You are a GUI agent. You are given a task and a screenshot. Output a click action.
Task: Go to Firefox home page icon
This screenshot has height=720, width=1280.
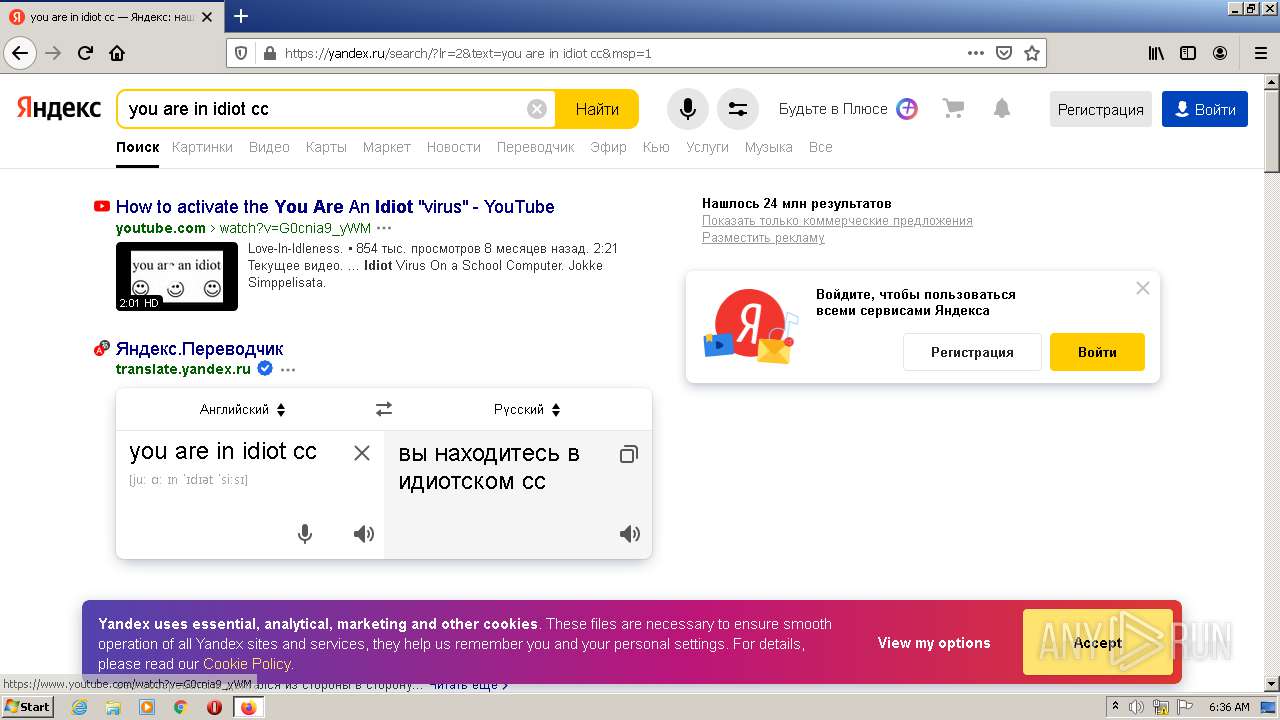point(117,53)
